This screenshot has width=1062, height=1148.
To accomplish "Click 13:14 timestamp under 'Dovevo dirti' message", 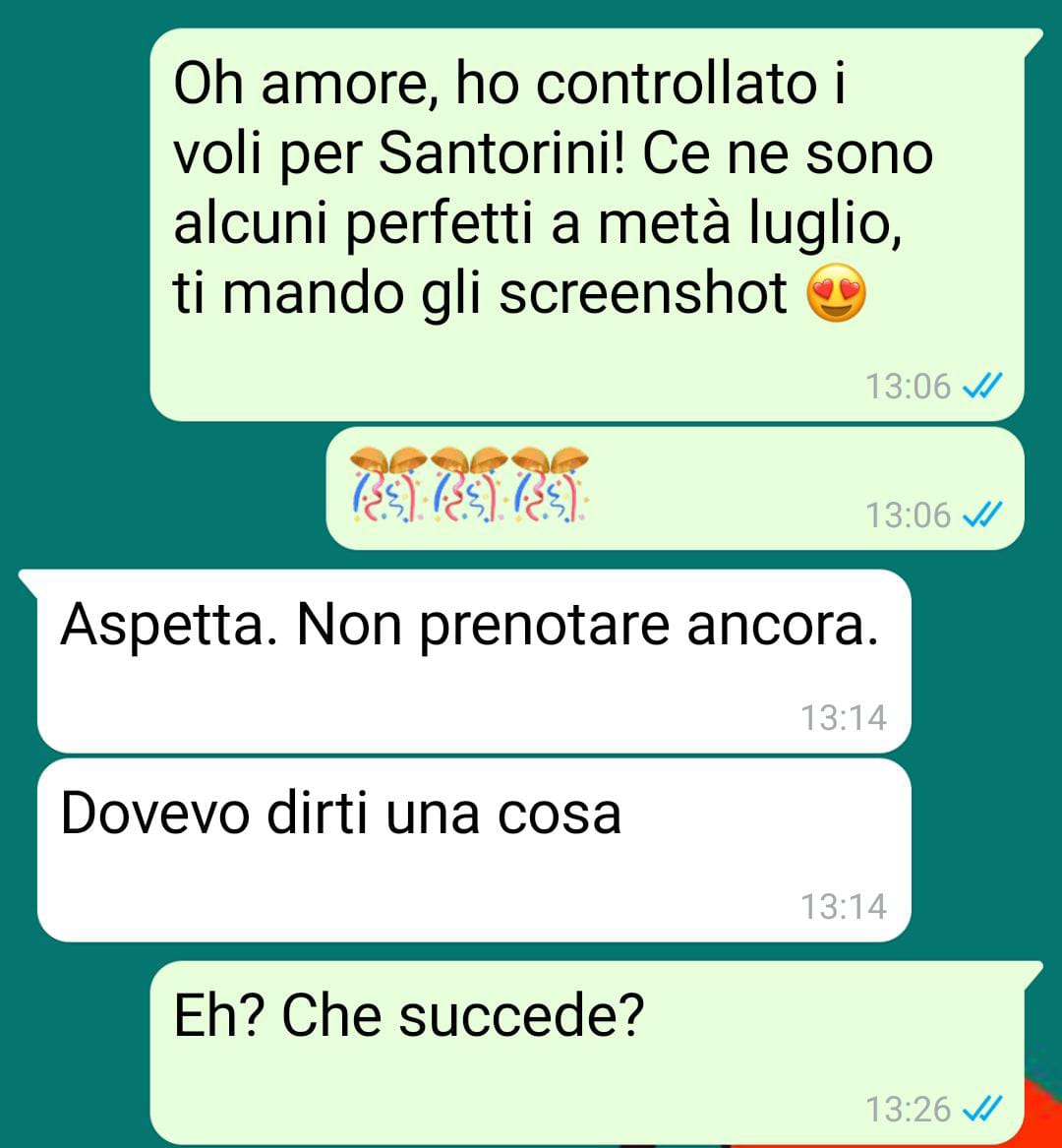I will click(x=843, y=906).
